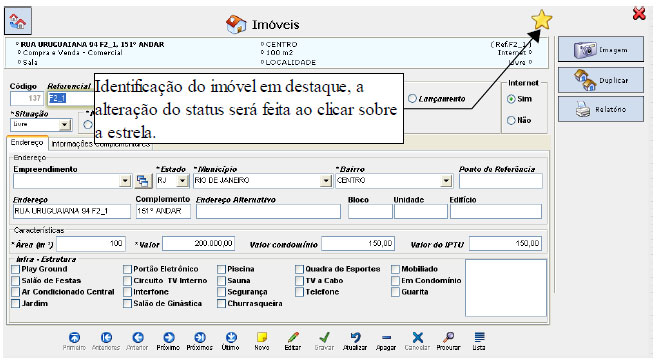Click the Relatório printer button

601,109
